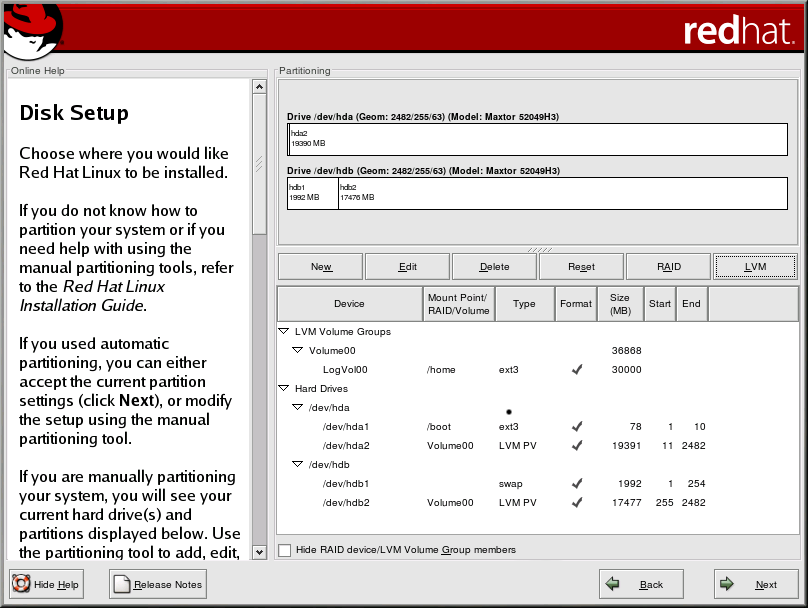Click the Release Notes document icon

(122, 584)
